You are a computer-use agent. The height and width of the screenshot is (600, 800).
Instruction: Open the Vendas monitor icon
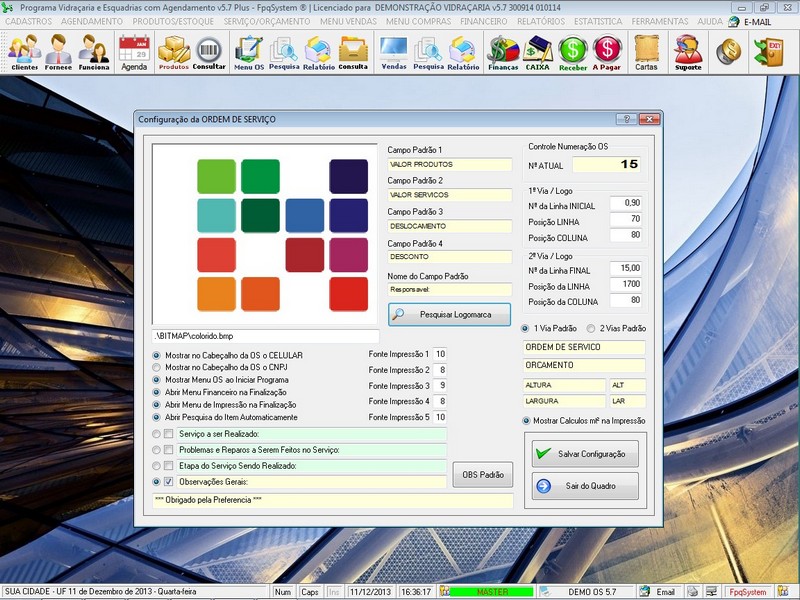coord(394,52)
